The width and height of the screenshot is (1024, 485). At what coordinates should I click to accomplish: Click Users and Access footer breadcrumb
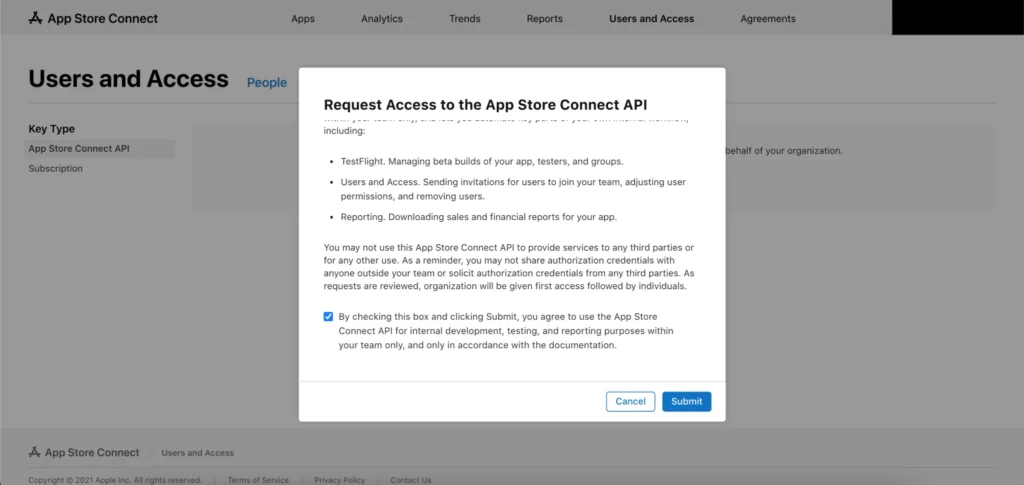coord(197,453)
